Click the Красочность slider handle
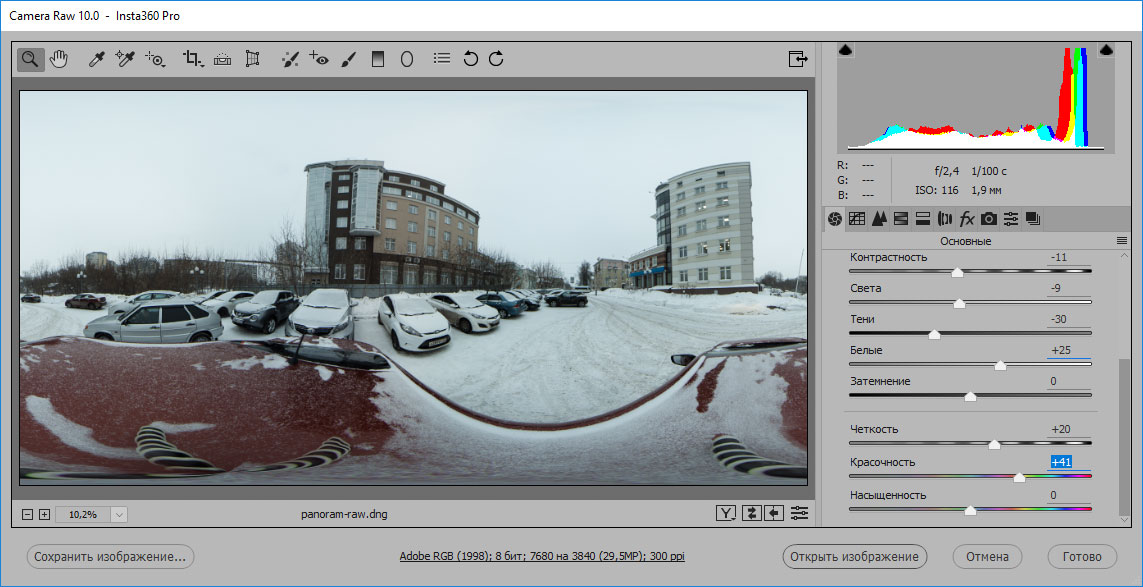 click(x=1019, y=478)
